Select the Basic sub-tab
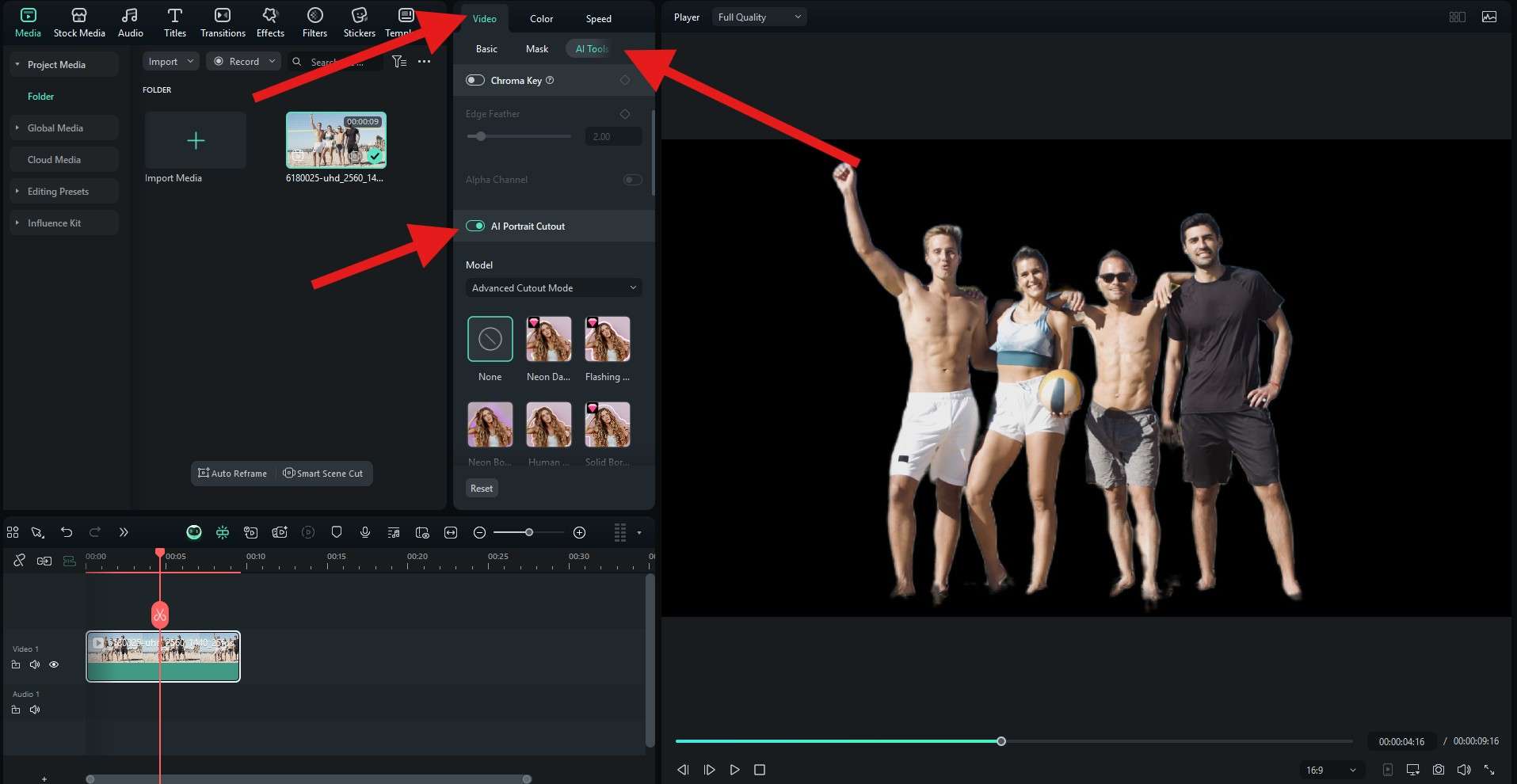Viewport: 1517px width, 784px height. click(486, 48)
